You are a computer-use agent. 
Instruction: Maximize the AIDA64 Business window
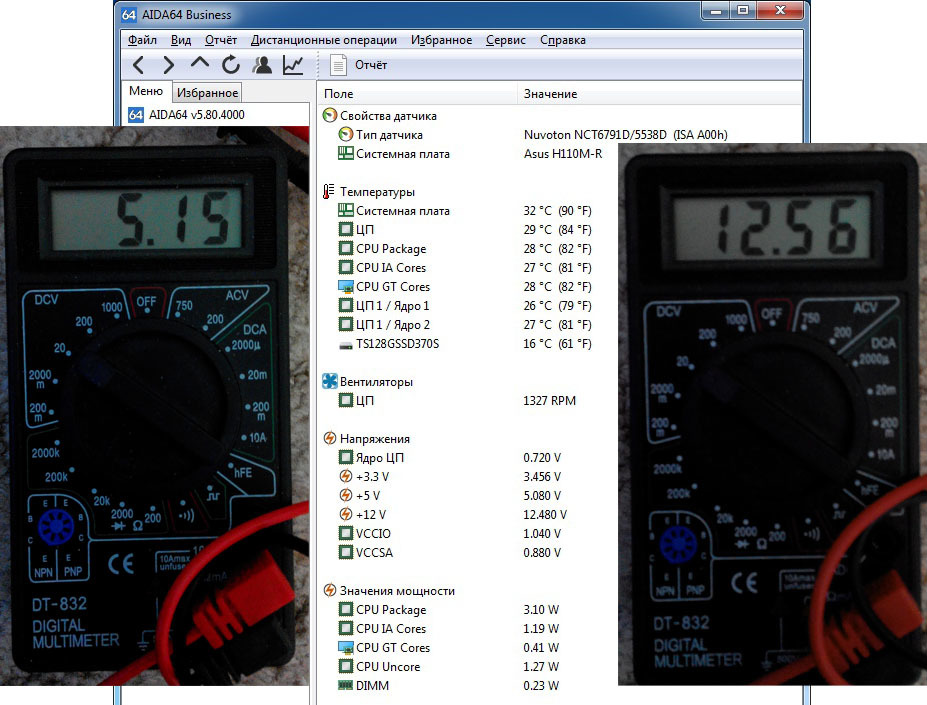click(743, 11)
